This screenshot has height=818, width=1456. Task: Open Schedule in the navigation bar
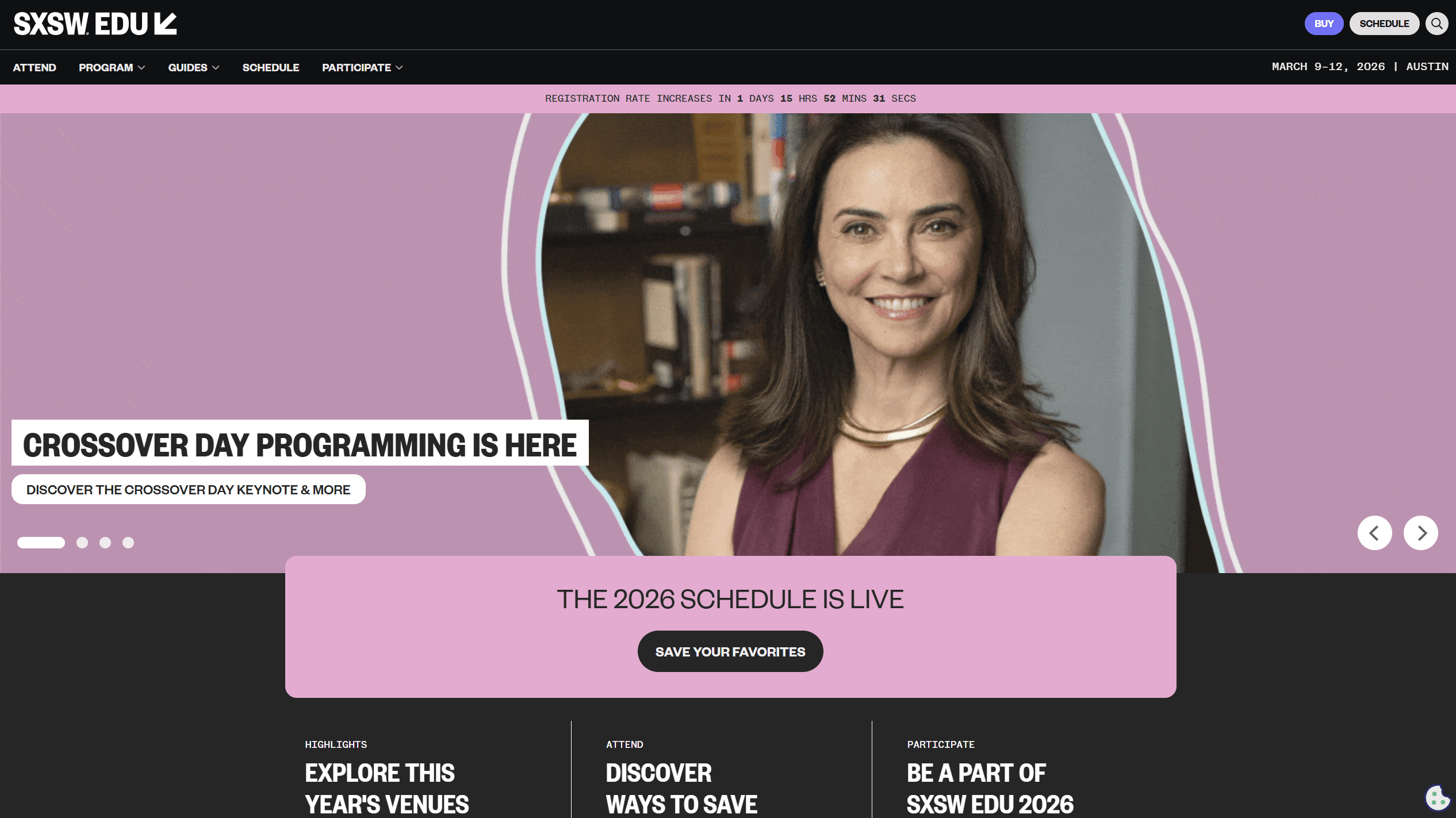[x=271, y=67]
